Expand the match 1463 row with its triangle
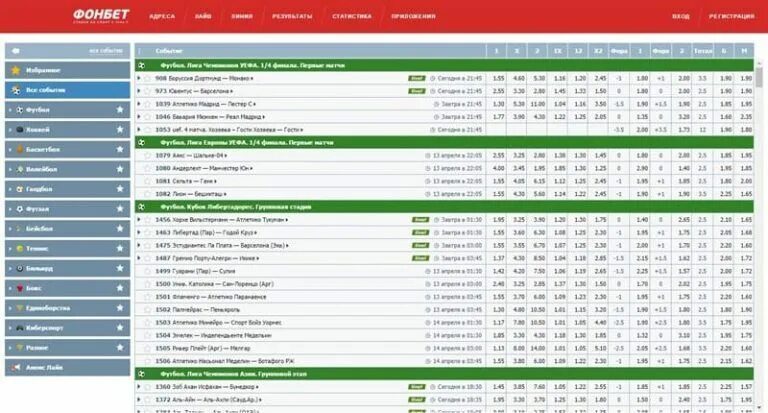This screenshot has width=768, height=413. tap(139, 232)
